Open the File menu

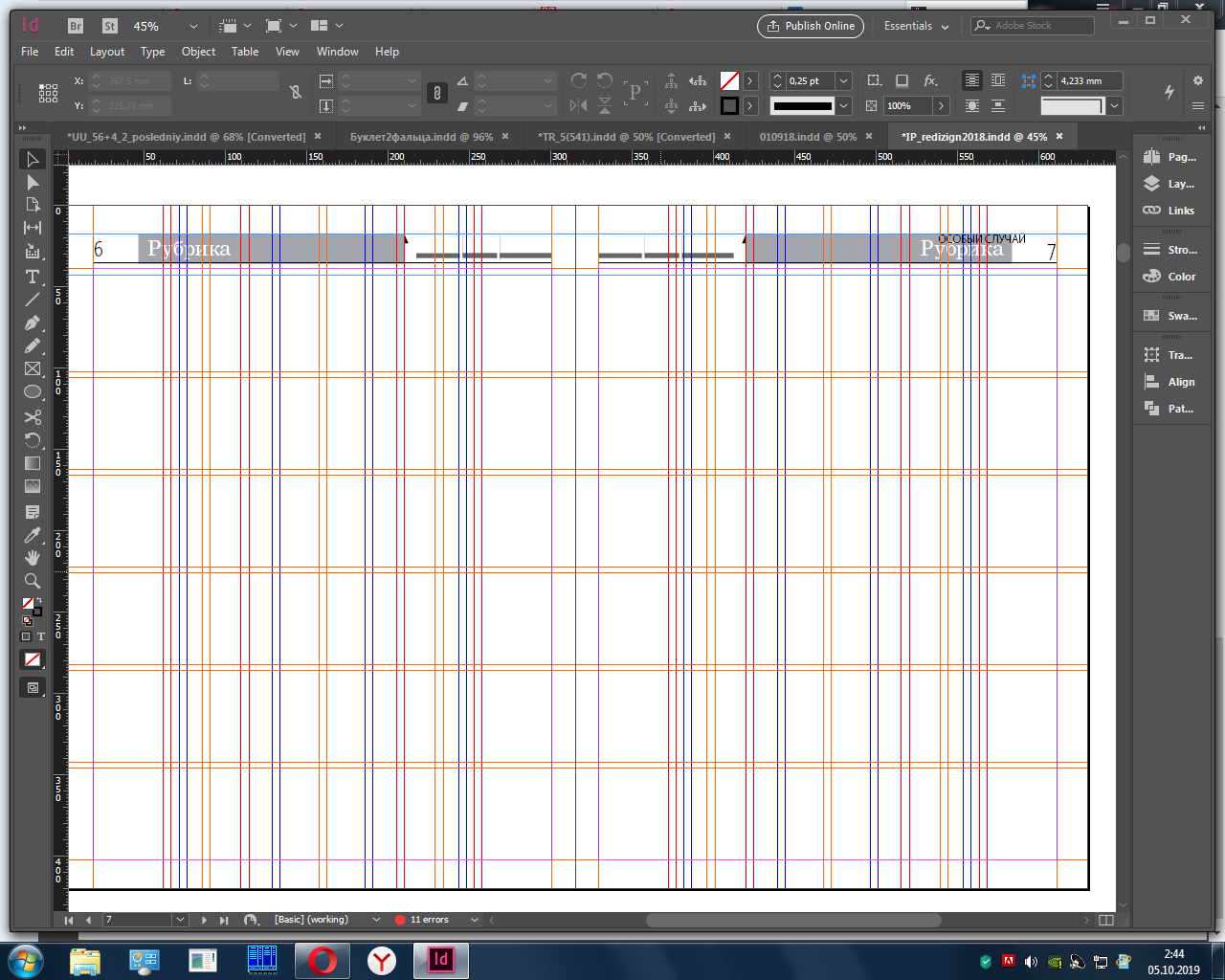(x=30, y=52)
